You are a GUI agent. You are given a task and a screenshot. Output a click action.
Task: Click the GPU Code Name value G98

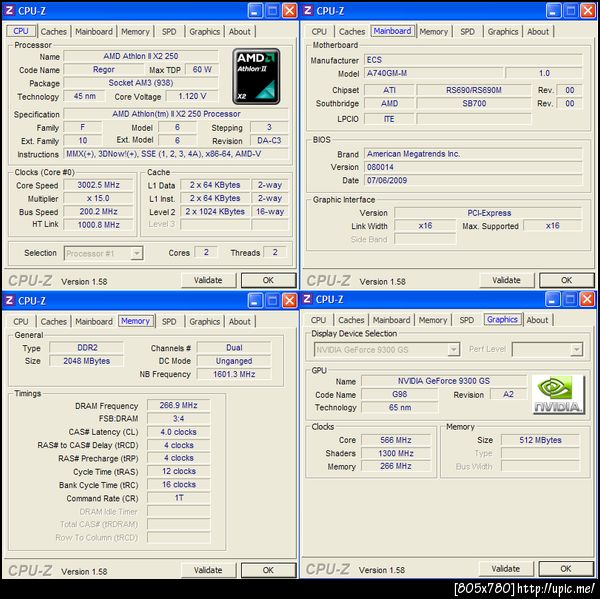(x=399, y=394)
